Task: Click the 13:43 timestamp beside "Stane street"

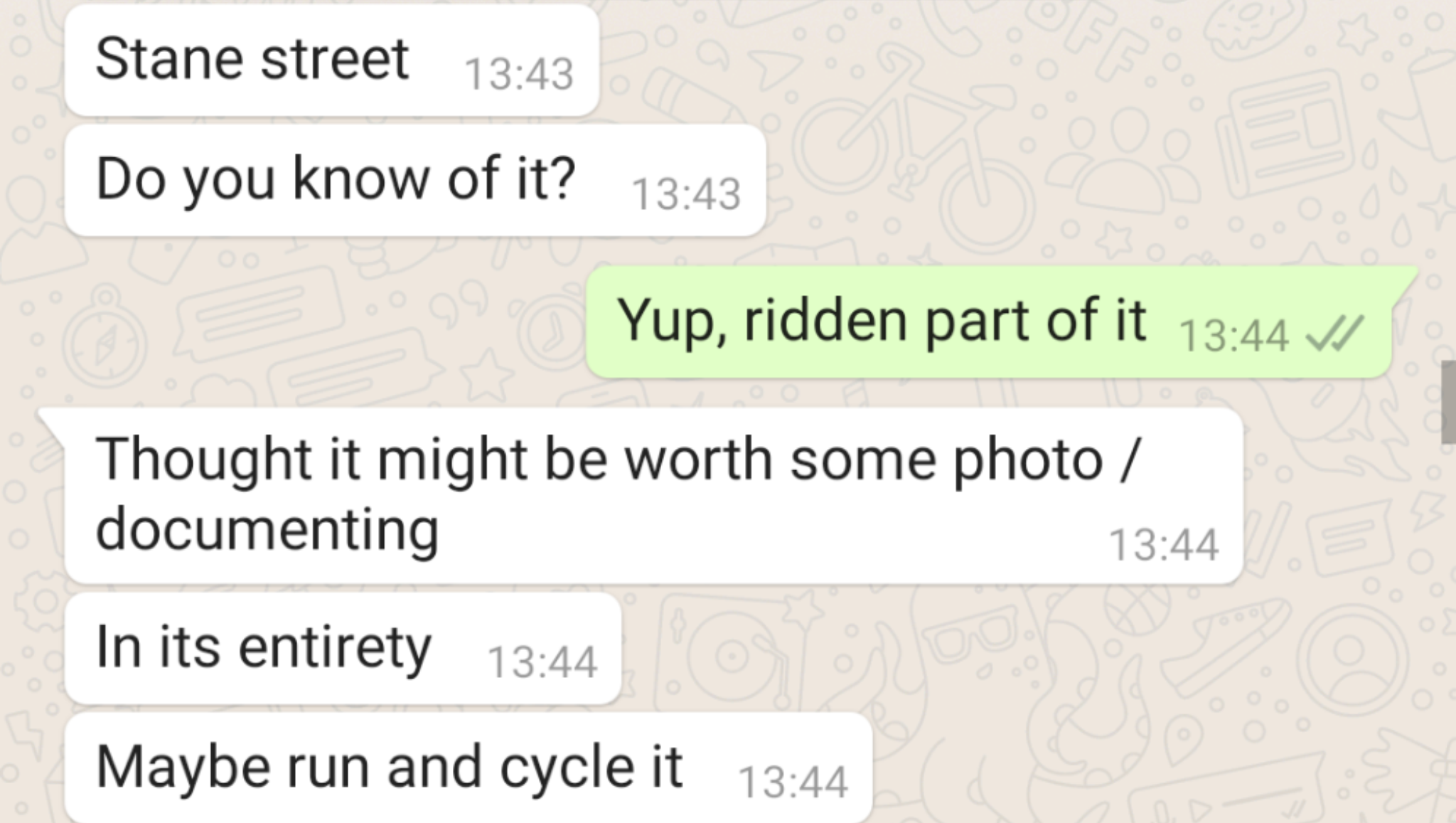Action: 518,74
